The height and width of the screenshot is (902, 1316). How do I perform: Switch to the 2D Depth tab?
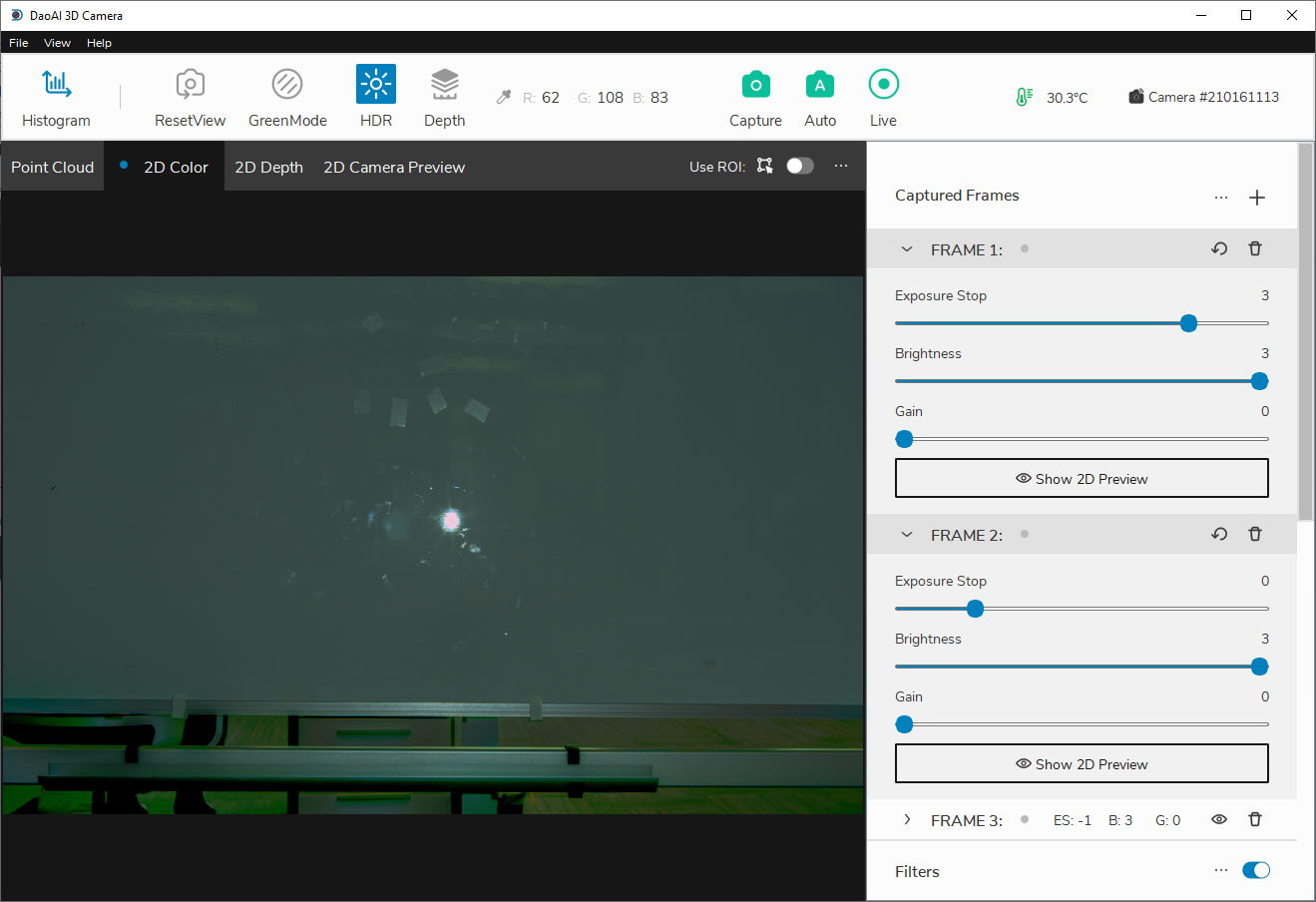268,167
